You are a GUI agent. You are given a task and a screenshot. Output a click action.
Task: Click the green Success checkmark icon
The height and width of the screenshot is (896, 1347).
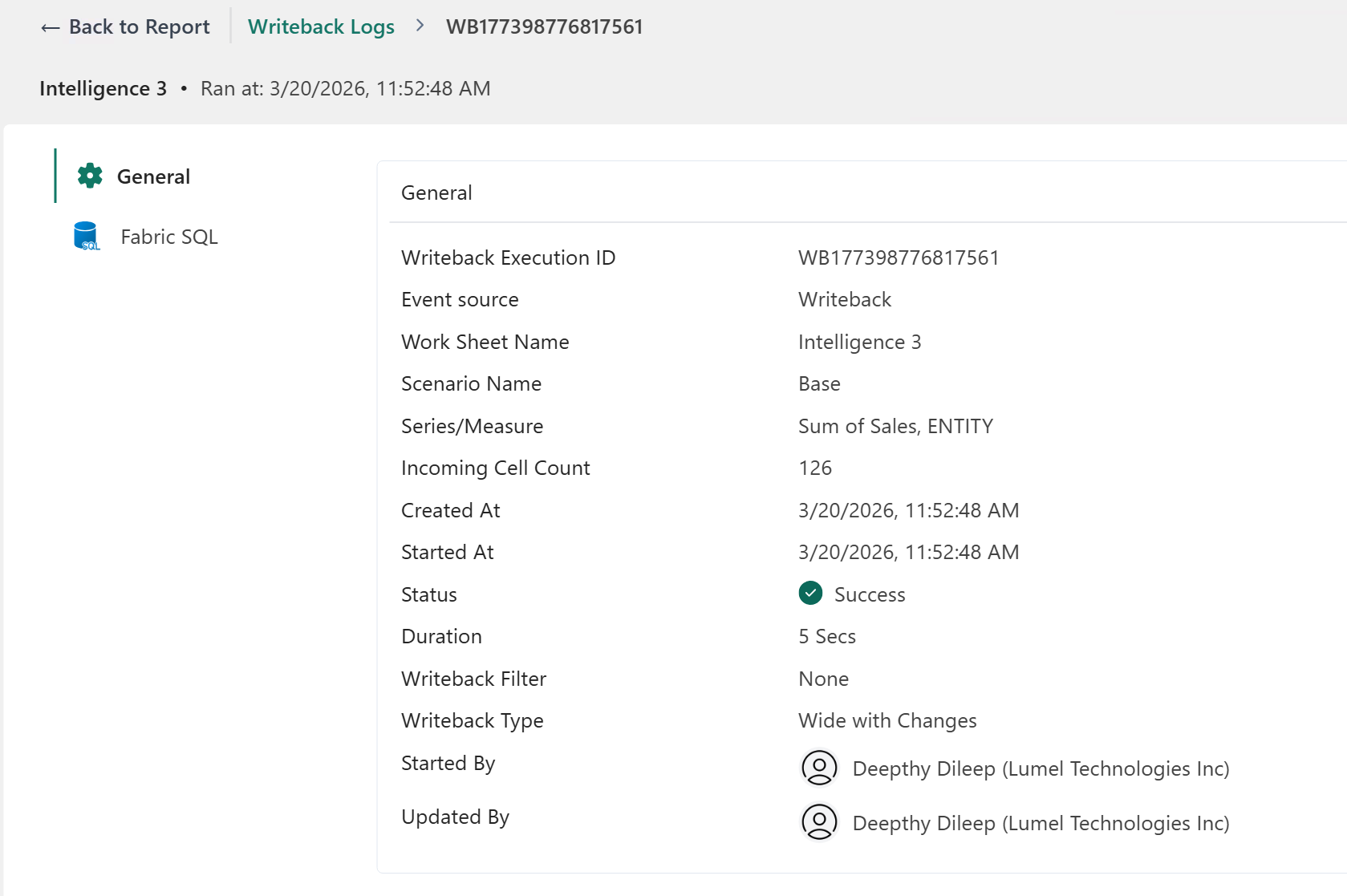coord(810,594)
